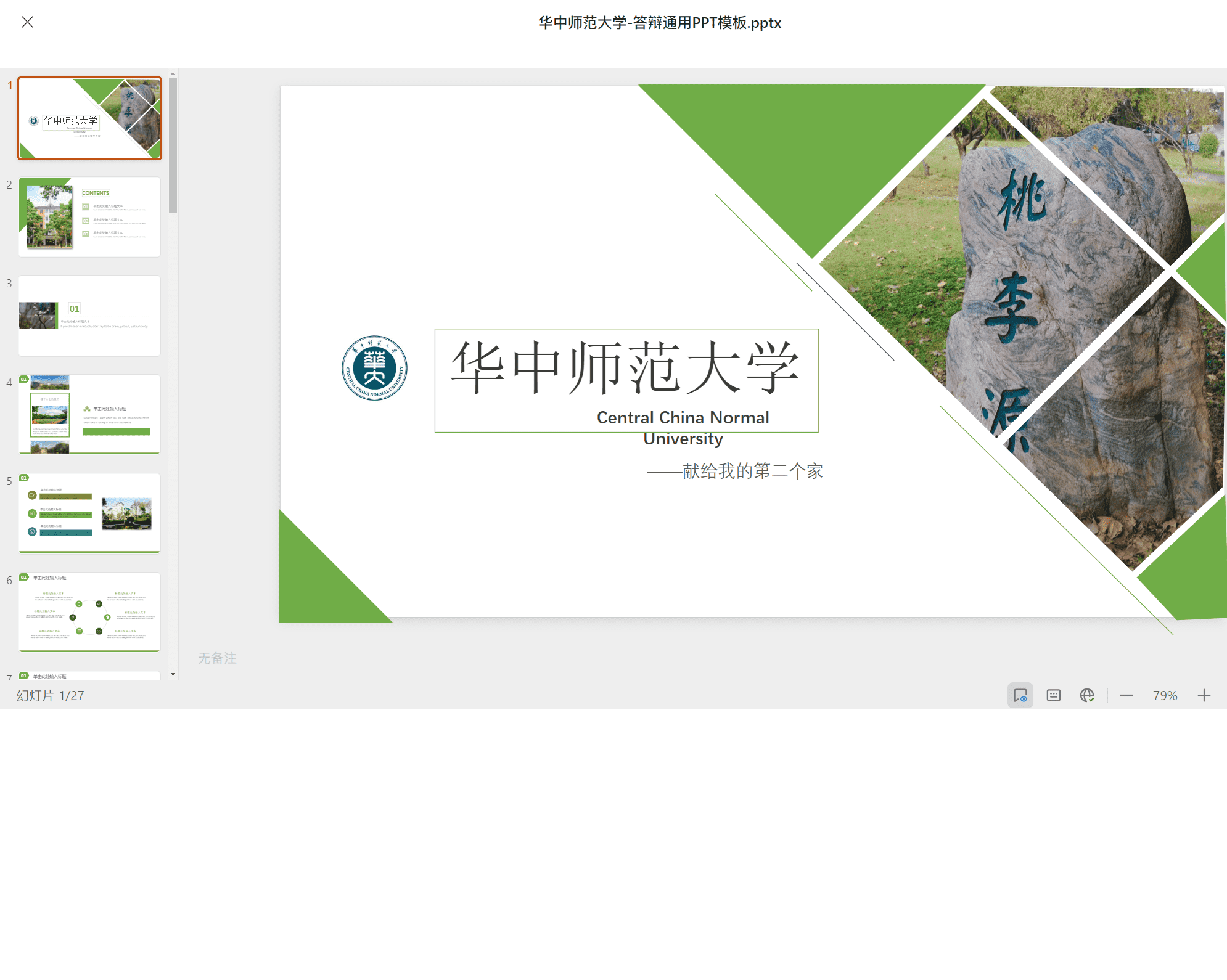Toggle the slide preview view icon

(x=1020, y=696)
